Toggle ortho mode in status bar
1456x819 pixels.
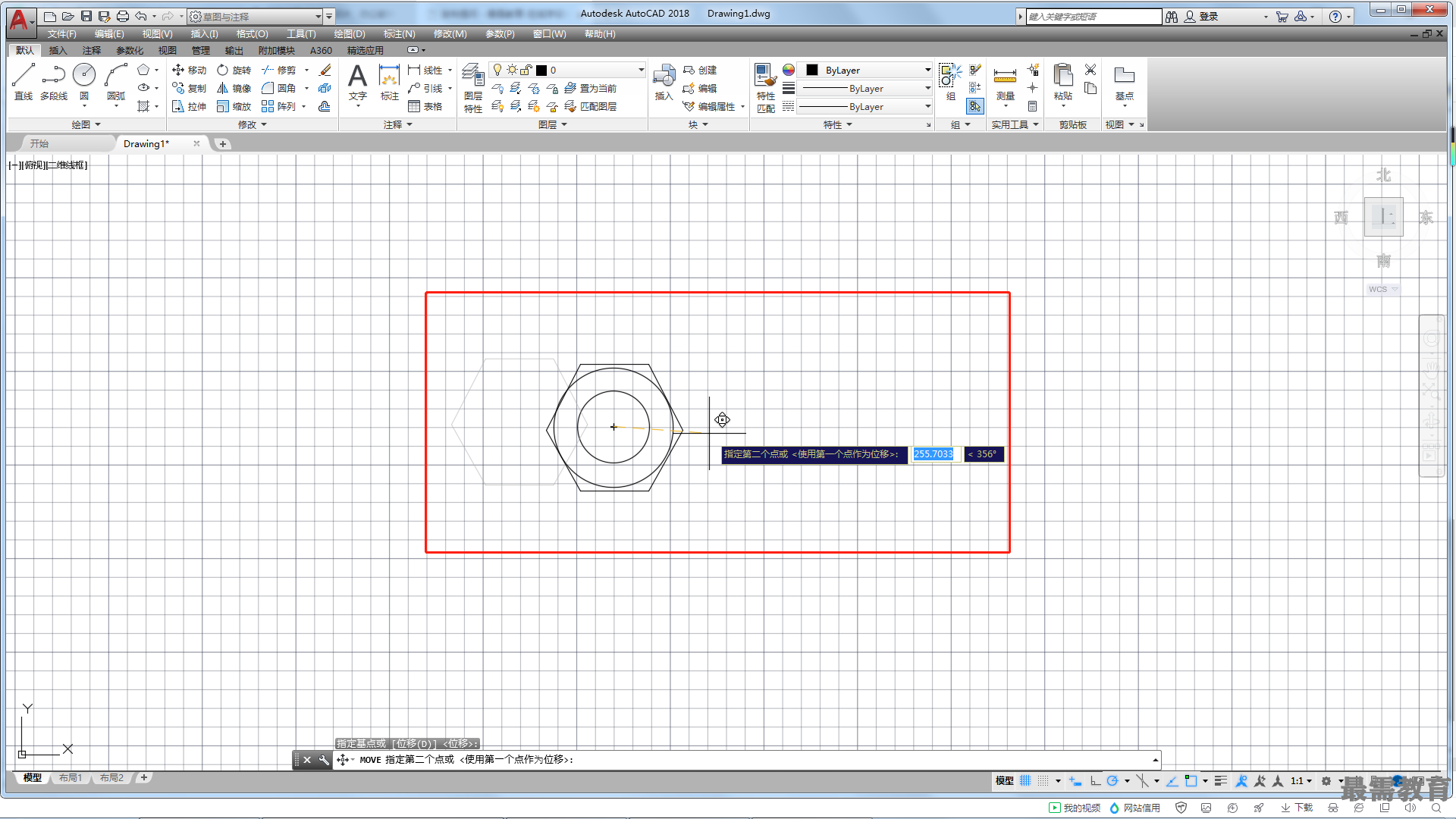(1095, 781)
